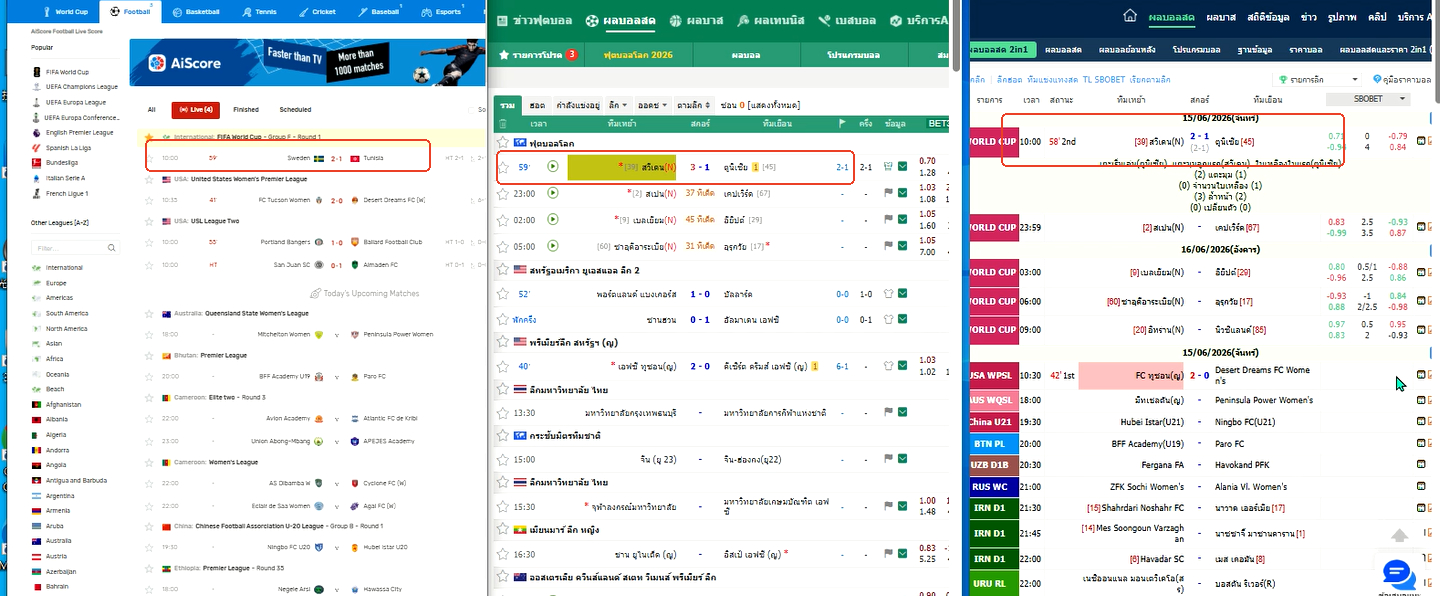Viewport: 1440px width, 596px height.
Task: Toggle star for ฟุตบอลโลก league header
Action: pos(503,143)
